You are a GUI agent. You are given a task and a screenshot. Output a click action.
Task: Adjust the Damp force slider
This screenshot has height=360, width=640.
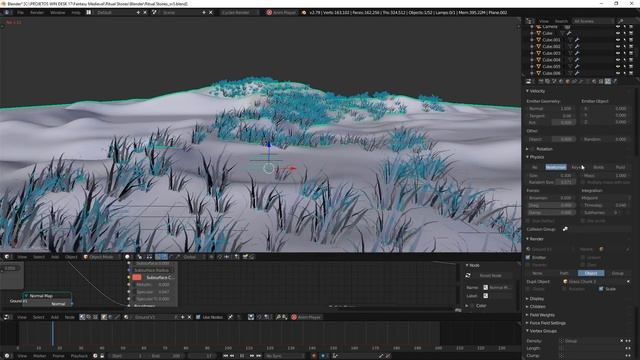point(551,213)
